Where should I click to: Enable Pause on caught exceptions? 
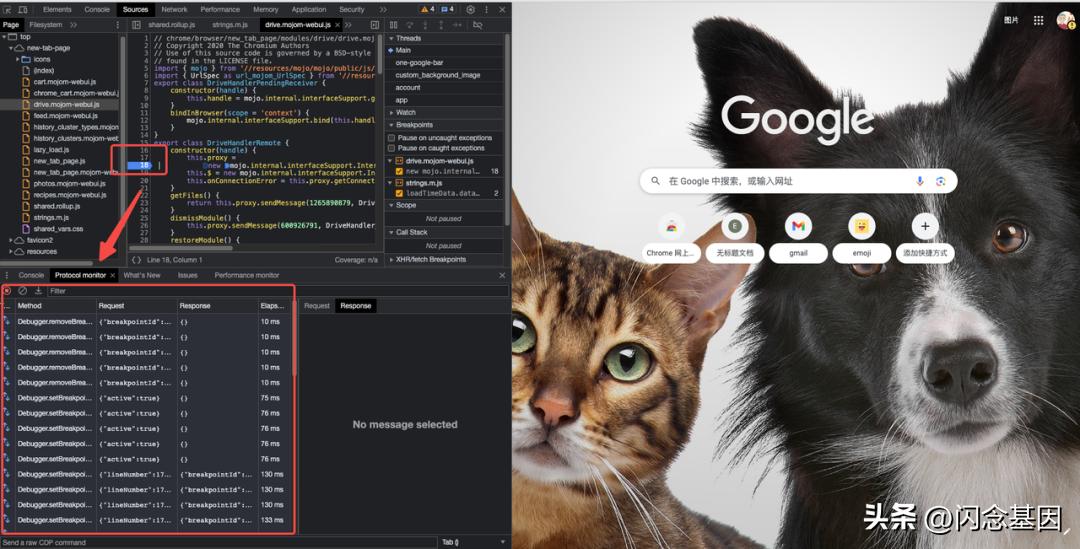392,148
